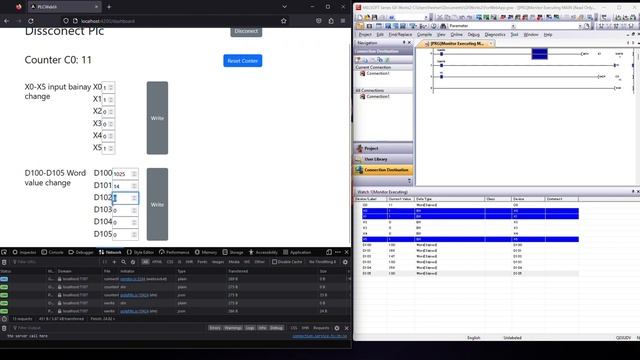Click the X1 number input field
Image resolution: width=640 pixels, height=360 pixels.
(108, 100)
